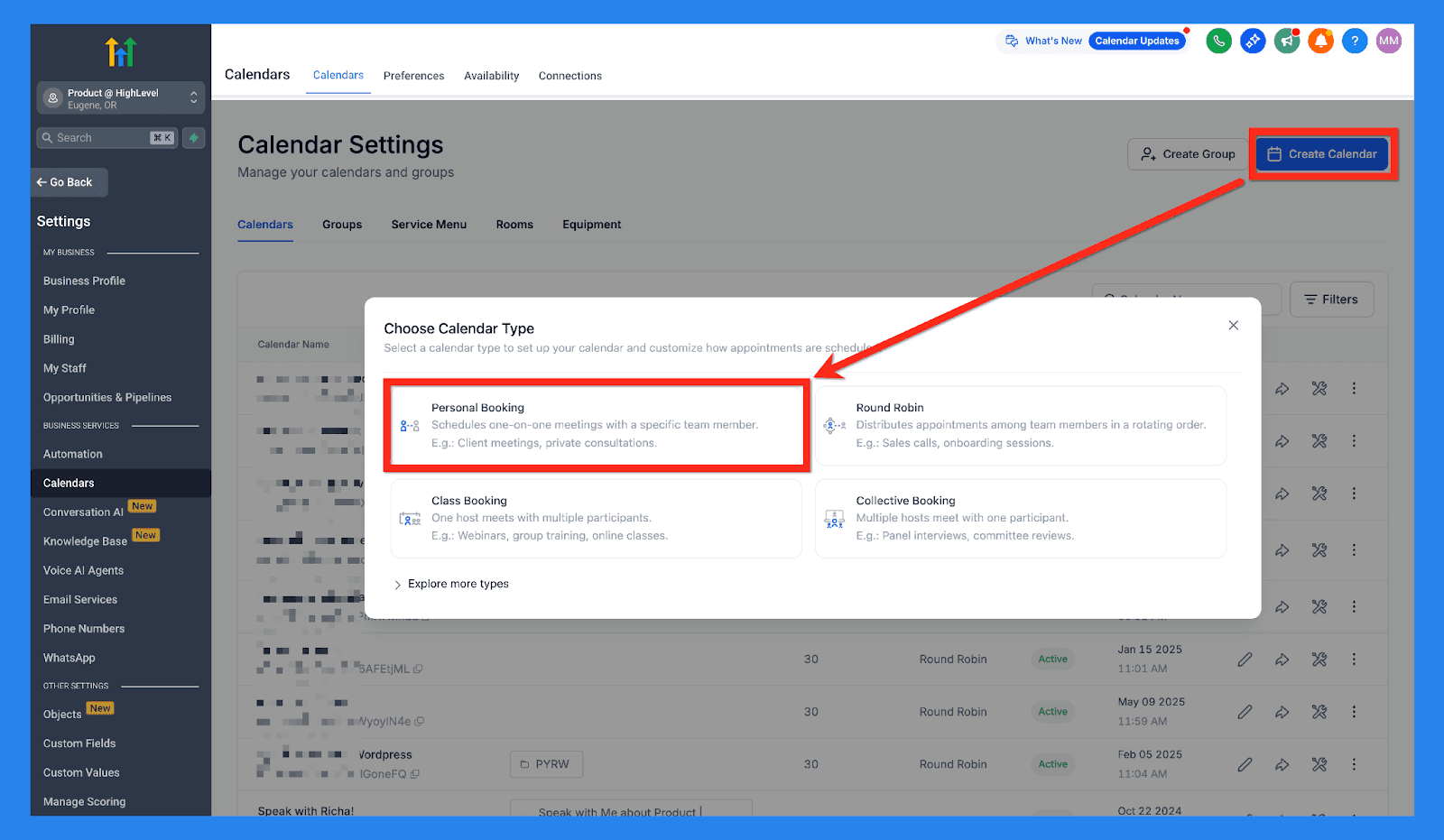Open integrations icon for Feb 05 2025 row
The height and width of the screenshot is (840, 1444).
[x=1319, y=764]
